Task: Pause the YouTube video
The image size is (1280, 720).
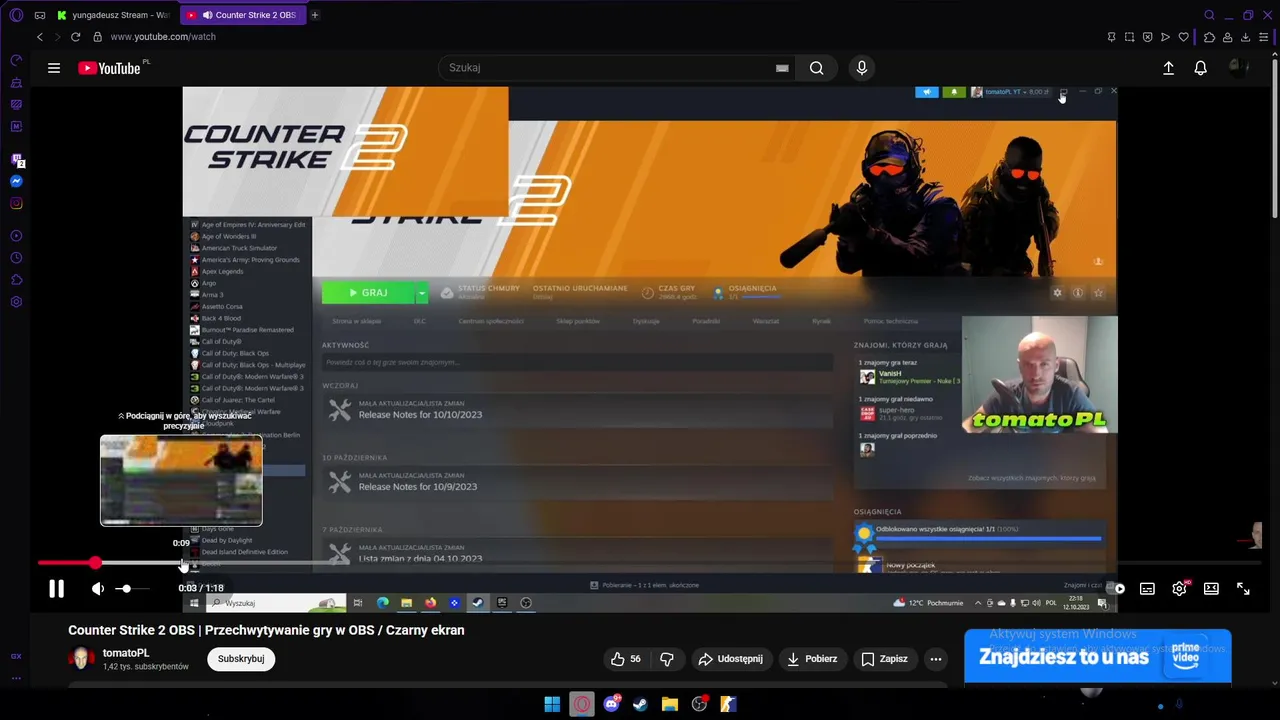Action: tap(57, 589)
